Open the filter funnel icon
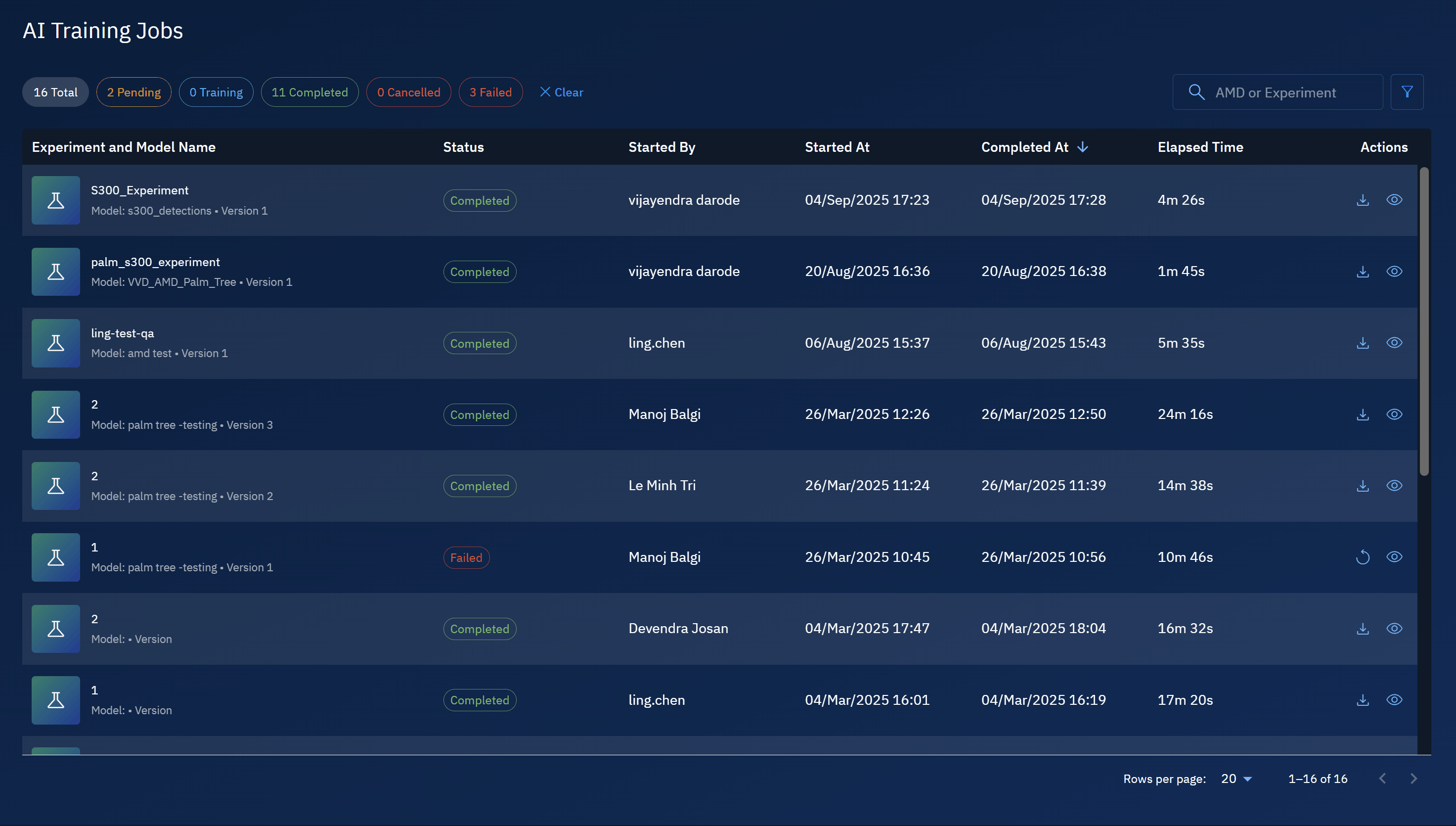The image size is (1456, 826). click(1407, 92)
